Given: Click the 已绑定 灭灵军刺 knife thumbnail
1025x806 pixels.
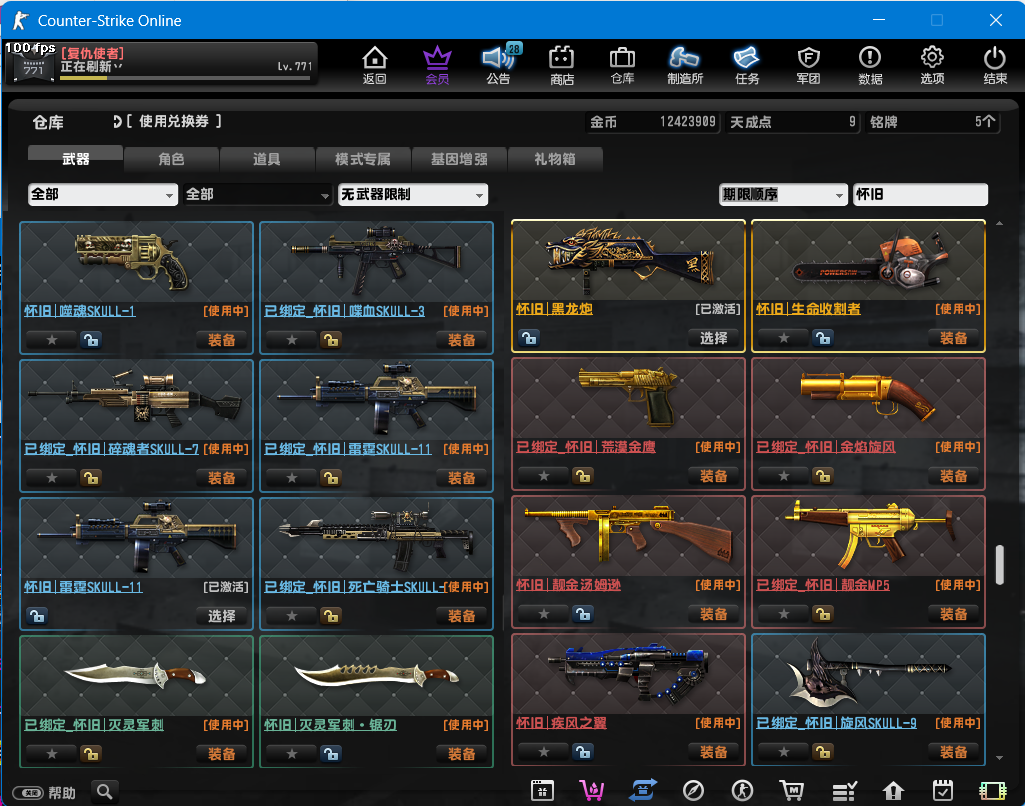Looking at the screenshot, I should (137, 676).
